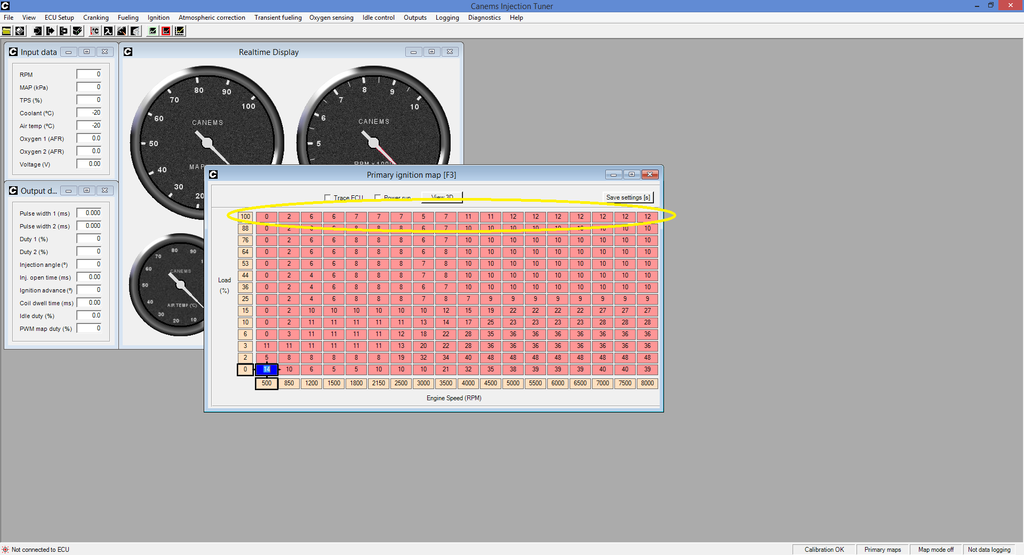This screenshot has height=555, width=1024.
Task: Click the Not connected to ECU status text
Action: 40,549
